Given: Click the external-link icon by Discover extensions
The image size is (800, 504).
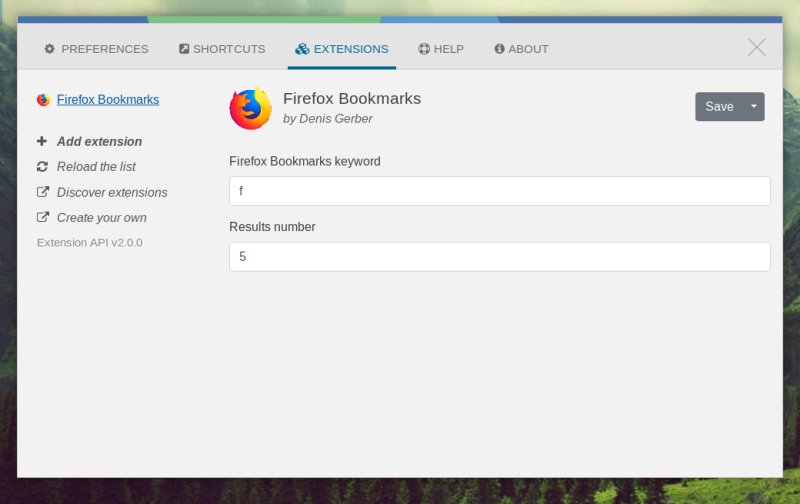Looking at the screenshot, I should point(43,192).
